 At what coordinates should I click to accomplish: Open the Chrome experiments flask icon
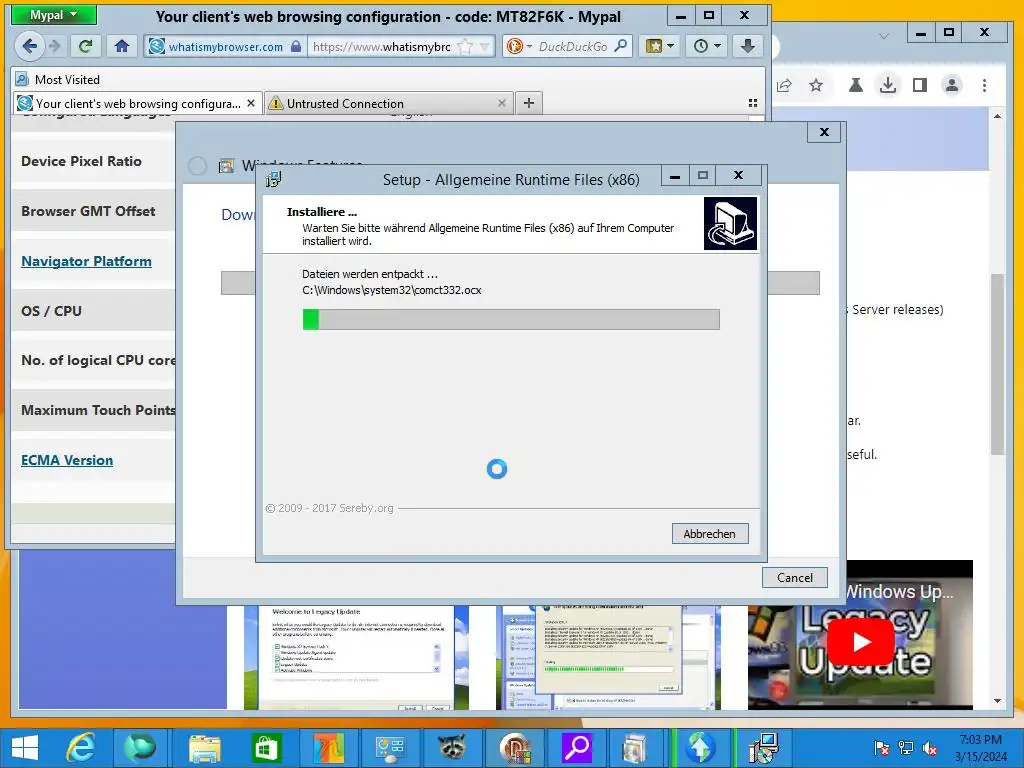tap(856, 85)
